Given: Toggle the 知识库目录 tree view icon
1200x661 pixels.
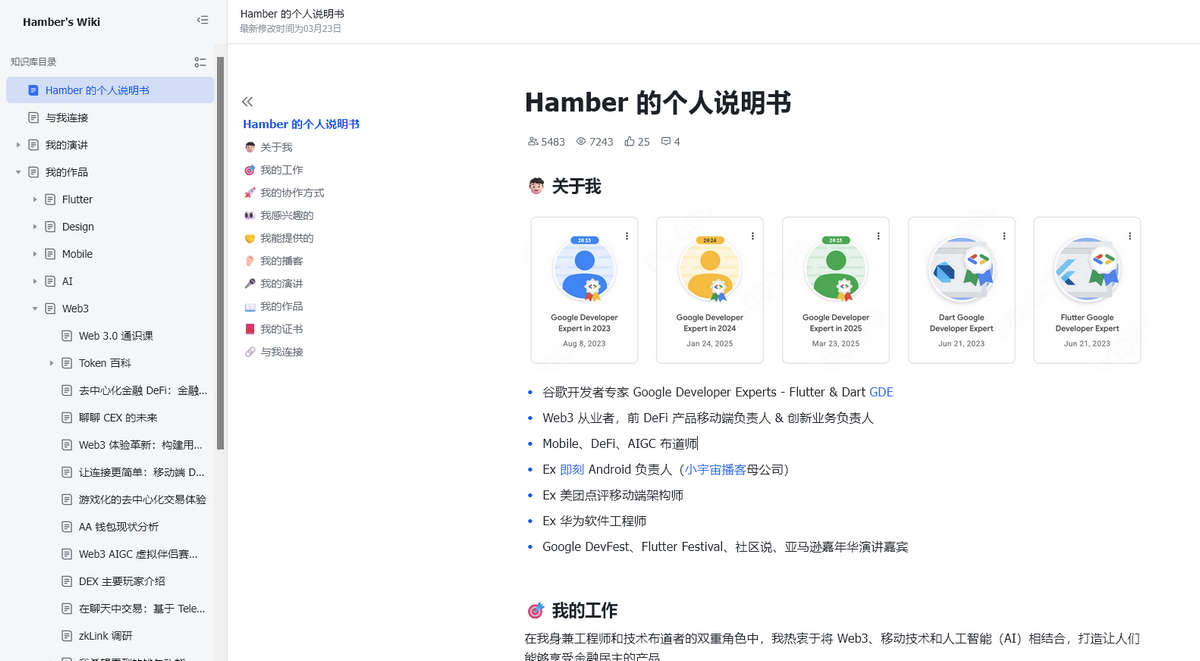Looking at the screenshot, I should (200, 62).
